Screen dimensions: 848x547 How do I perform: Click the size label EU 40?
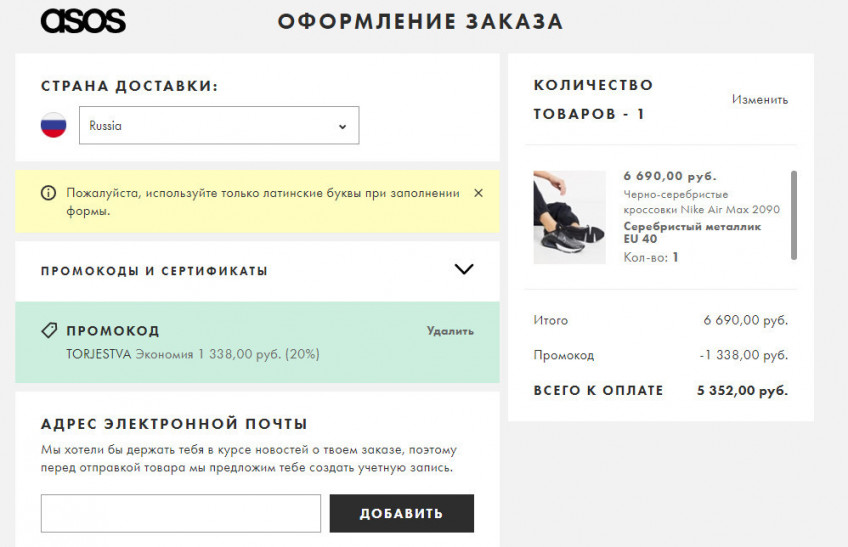(x=640, y=239)
